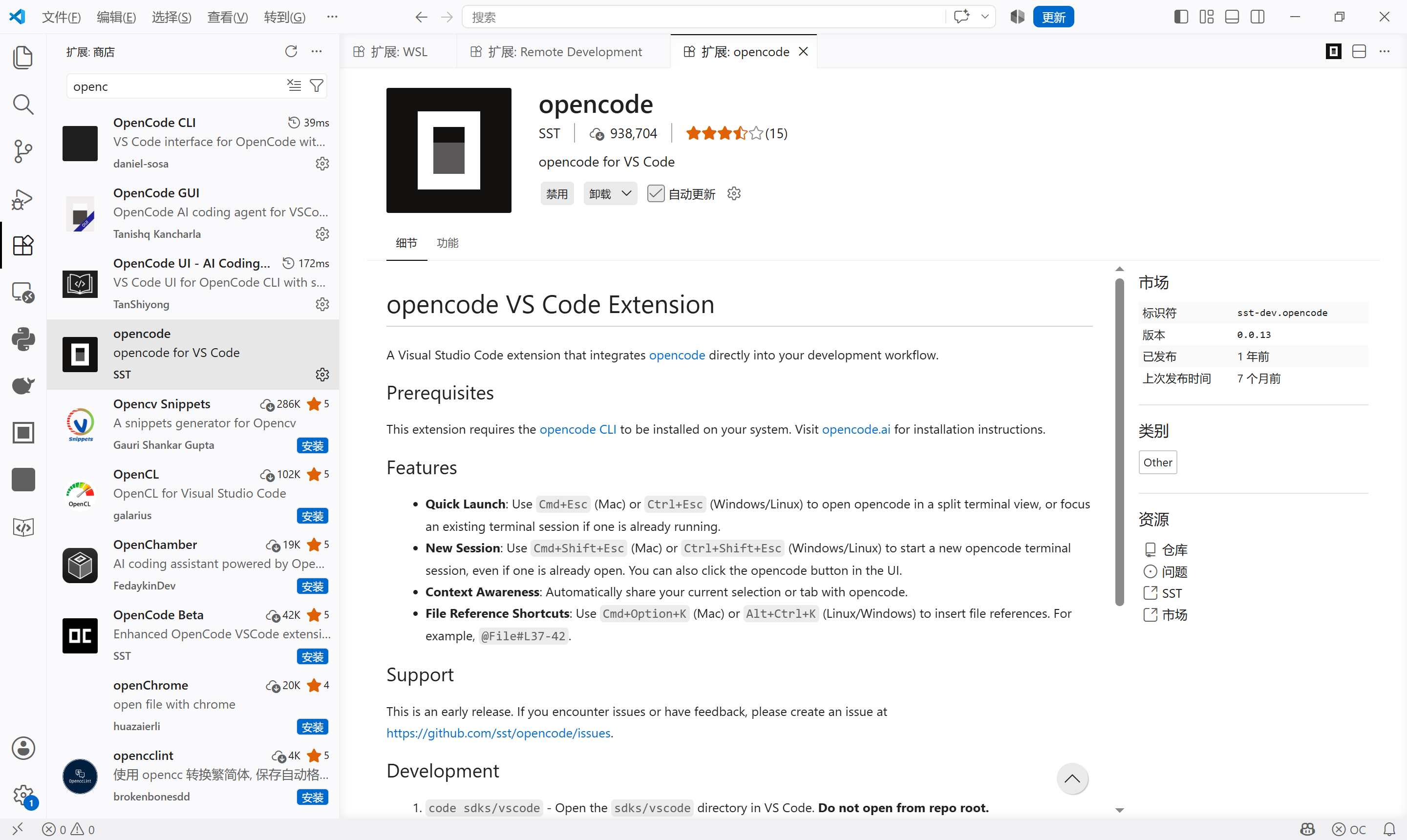
Task: Open extension filter options
Action: click(317, 85)
